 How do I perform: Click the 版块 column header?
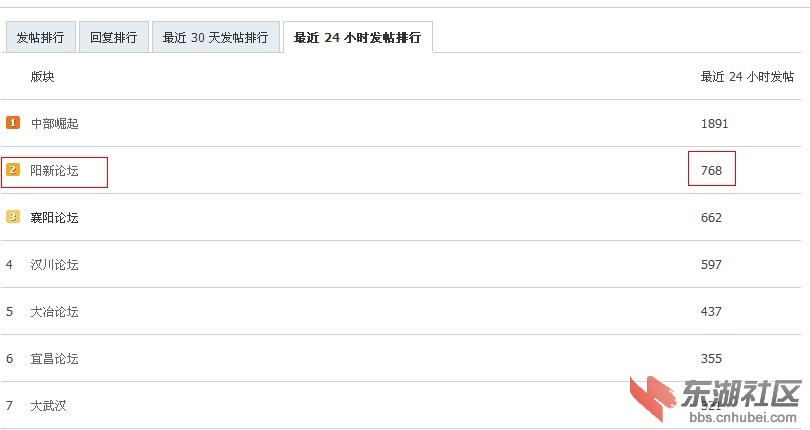pyautogui.click(x=42, y=76)
